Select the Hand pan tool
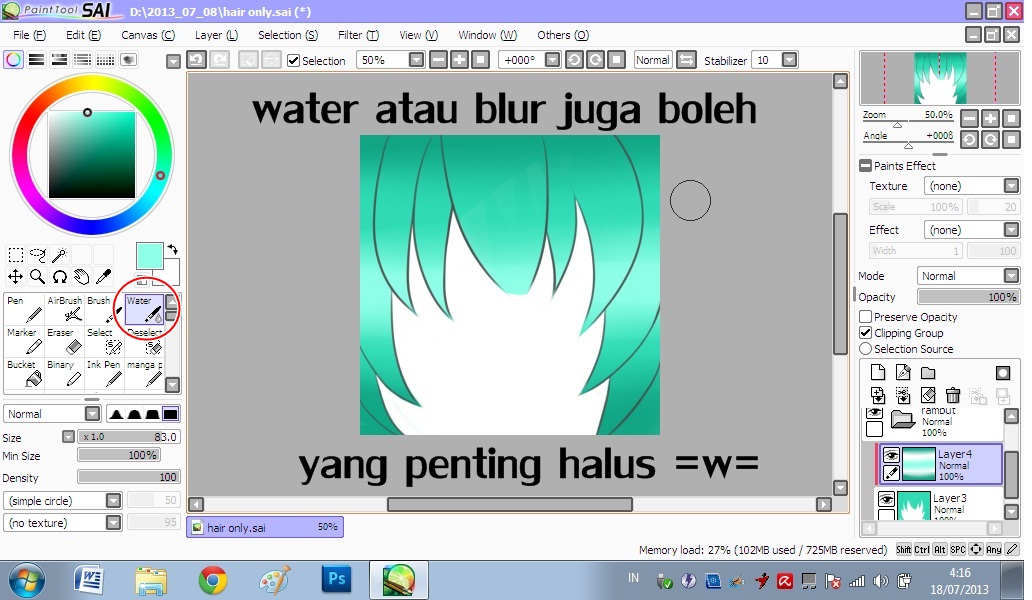This screenshot has height=600, width=1032. 82,277
